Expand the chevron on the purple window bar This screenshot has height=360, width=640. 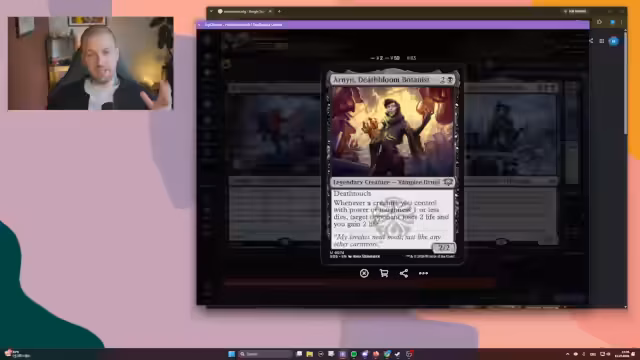pyautogui.click(x=199, y=25)
